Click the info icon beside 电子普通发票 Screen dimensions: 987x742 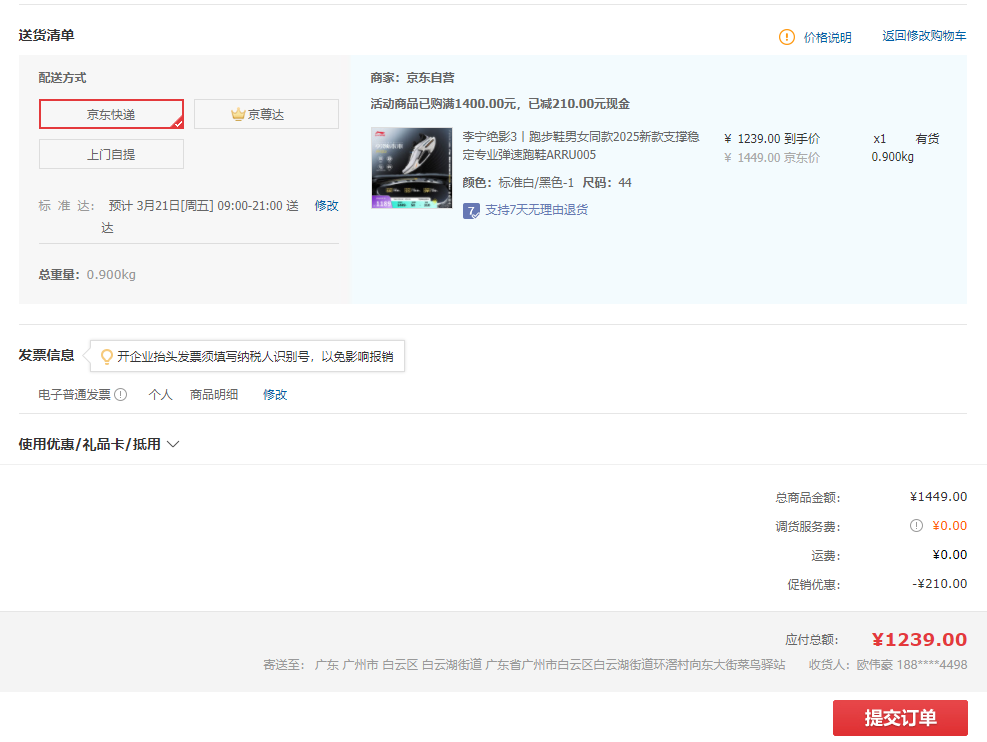pos(121,395)
